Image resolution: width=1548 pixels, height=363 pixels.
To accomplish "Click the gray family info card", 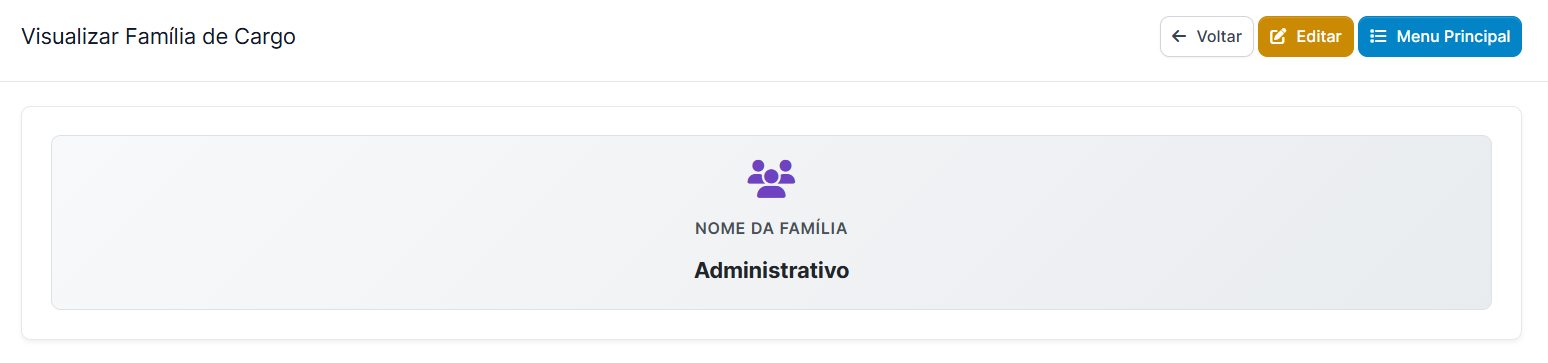I will coord(771,222).
